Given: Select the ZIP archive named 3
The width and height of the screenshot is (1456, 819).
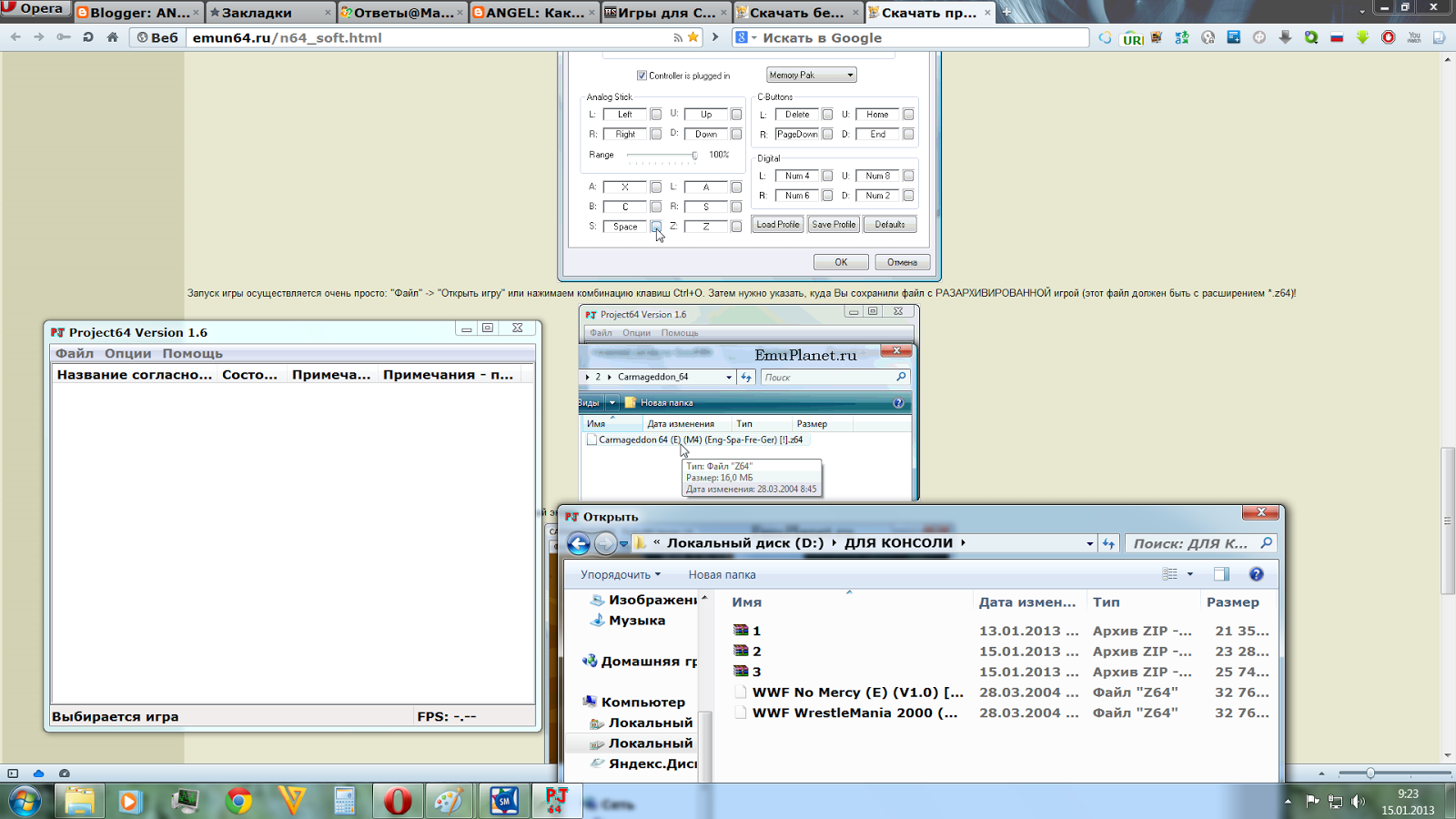Looking at the screenshot, I should (x=756, y=672).
